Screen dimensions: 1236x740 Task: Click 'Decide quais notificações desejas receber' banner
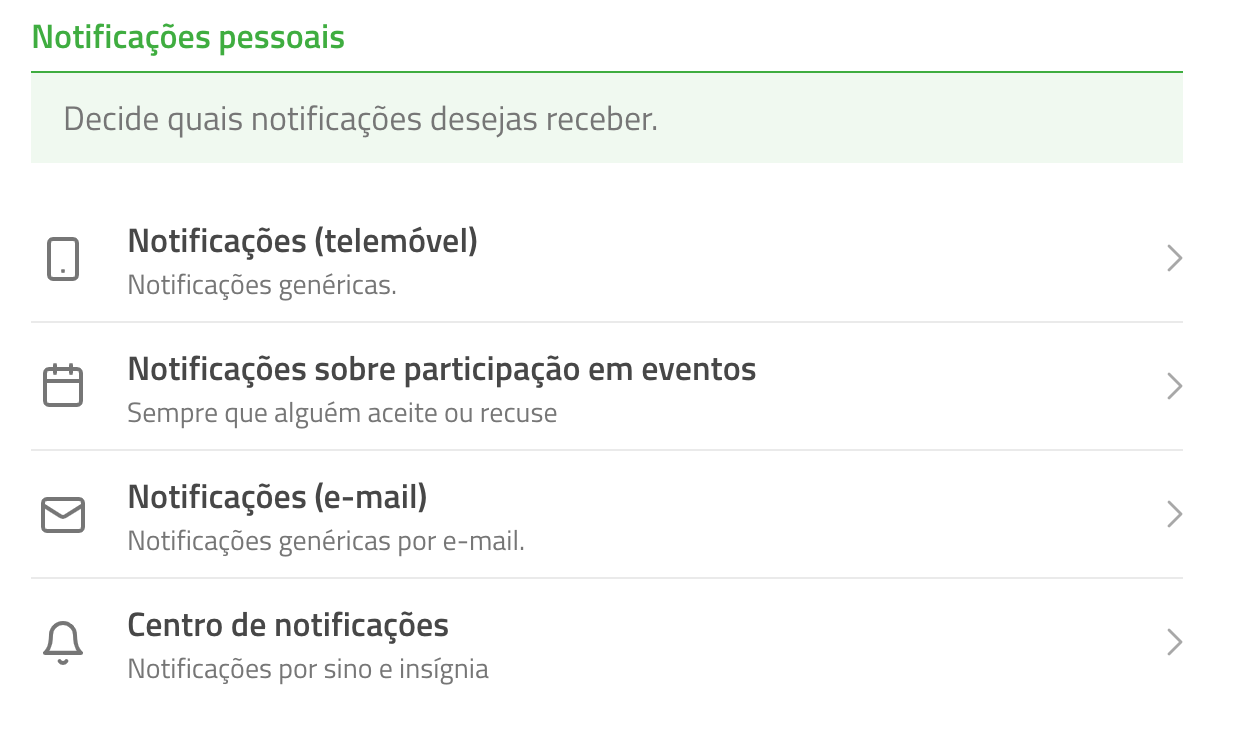pyautogui.click(x=607, y=118)
